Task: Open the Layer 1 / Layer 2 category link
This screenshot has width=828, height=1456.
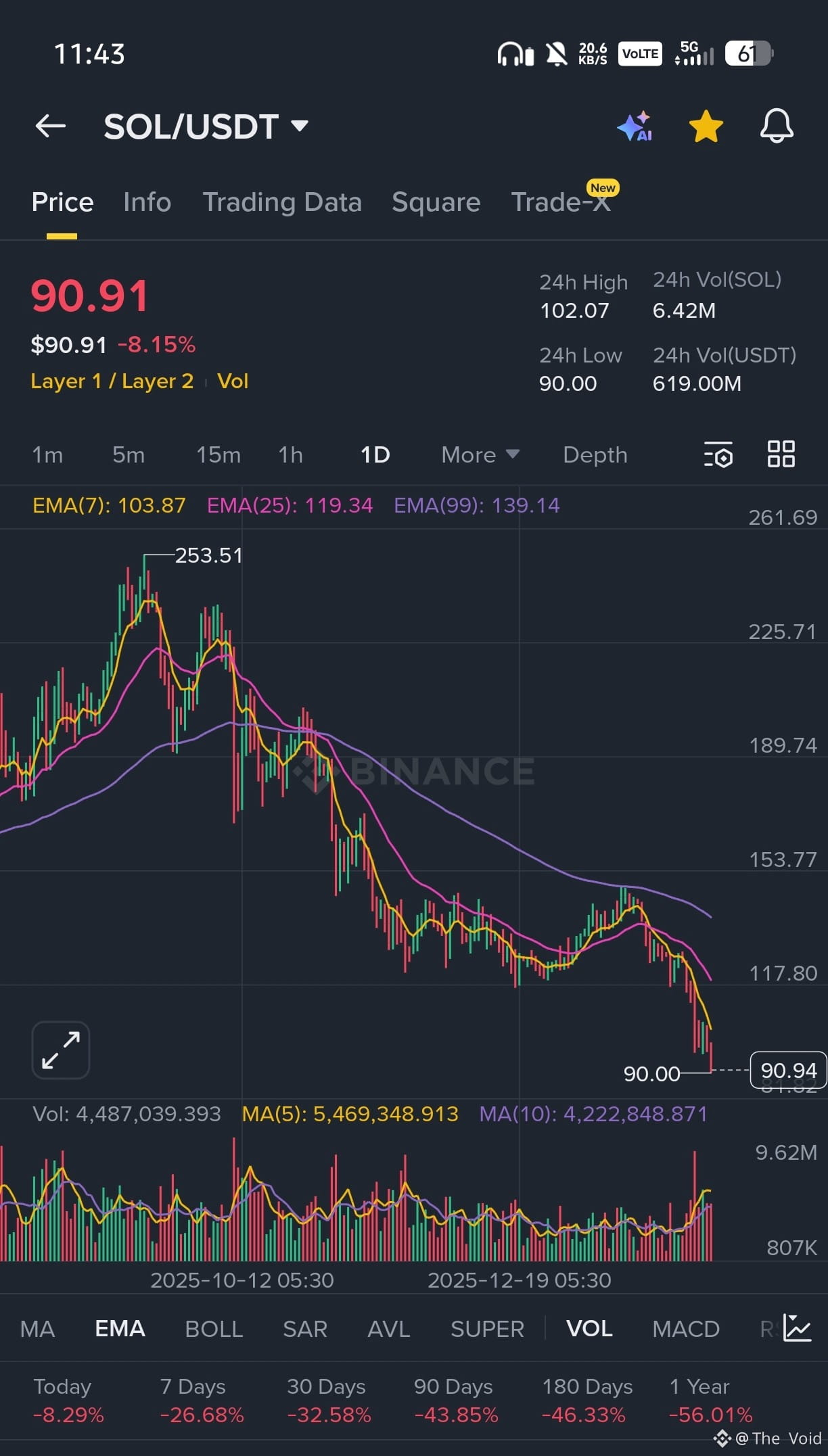Action: [x=112, y=381]
